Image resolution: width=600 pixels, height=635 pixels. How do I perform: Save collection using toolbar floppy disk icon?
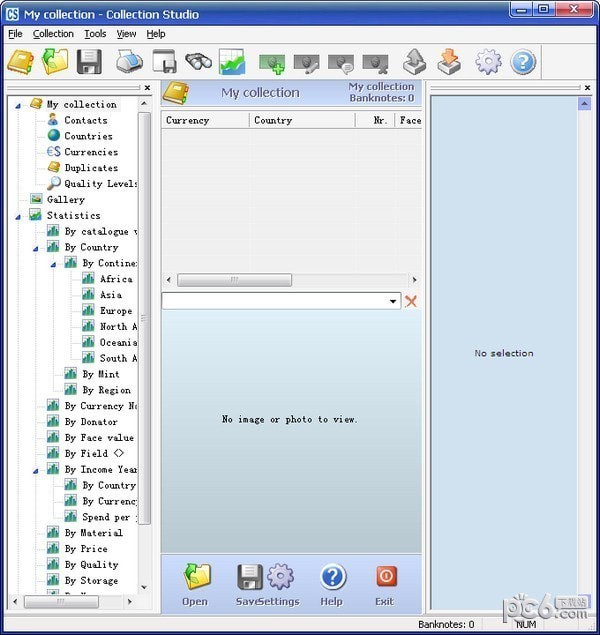(89, 62)
